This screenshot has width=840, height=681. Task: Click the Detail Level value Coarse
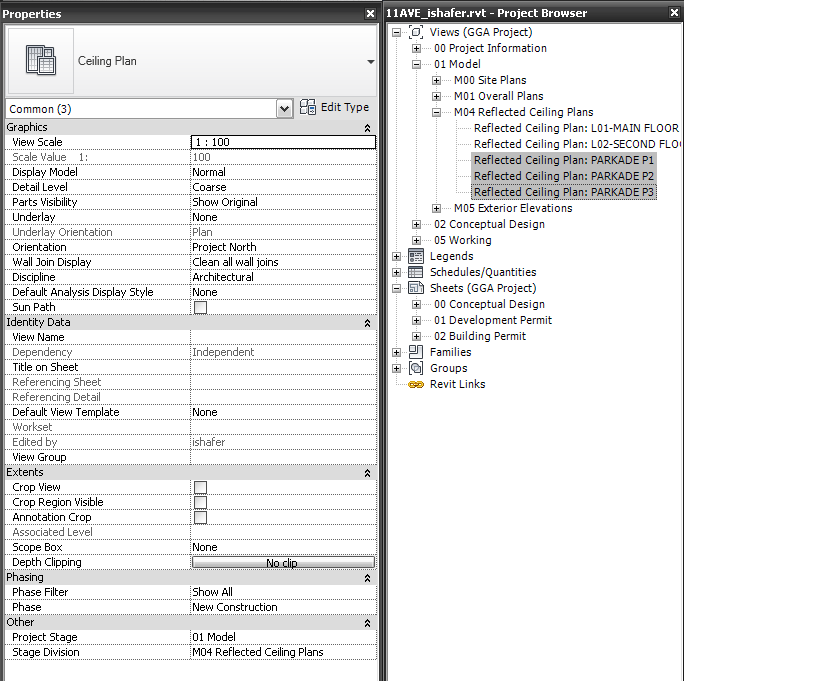[283, 187]
